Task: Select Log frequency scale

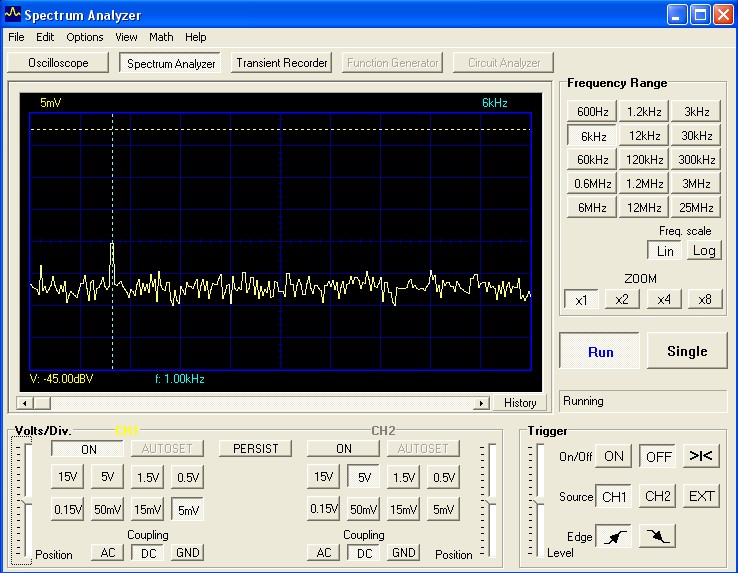Action: tap(704, 250)
